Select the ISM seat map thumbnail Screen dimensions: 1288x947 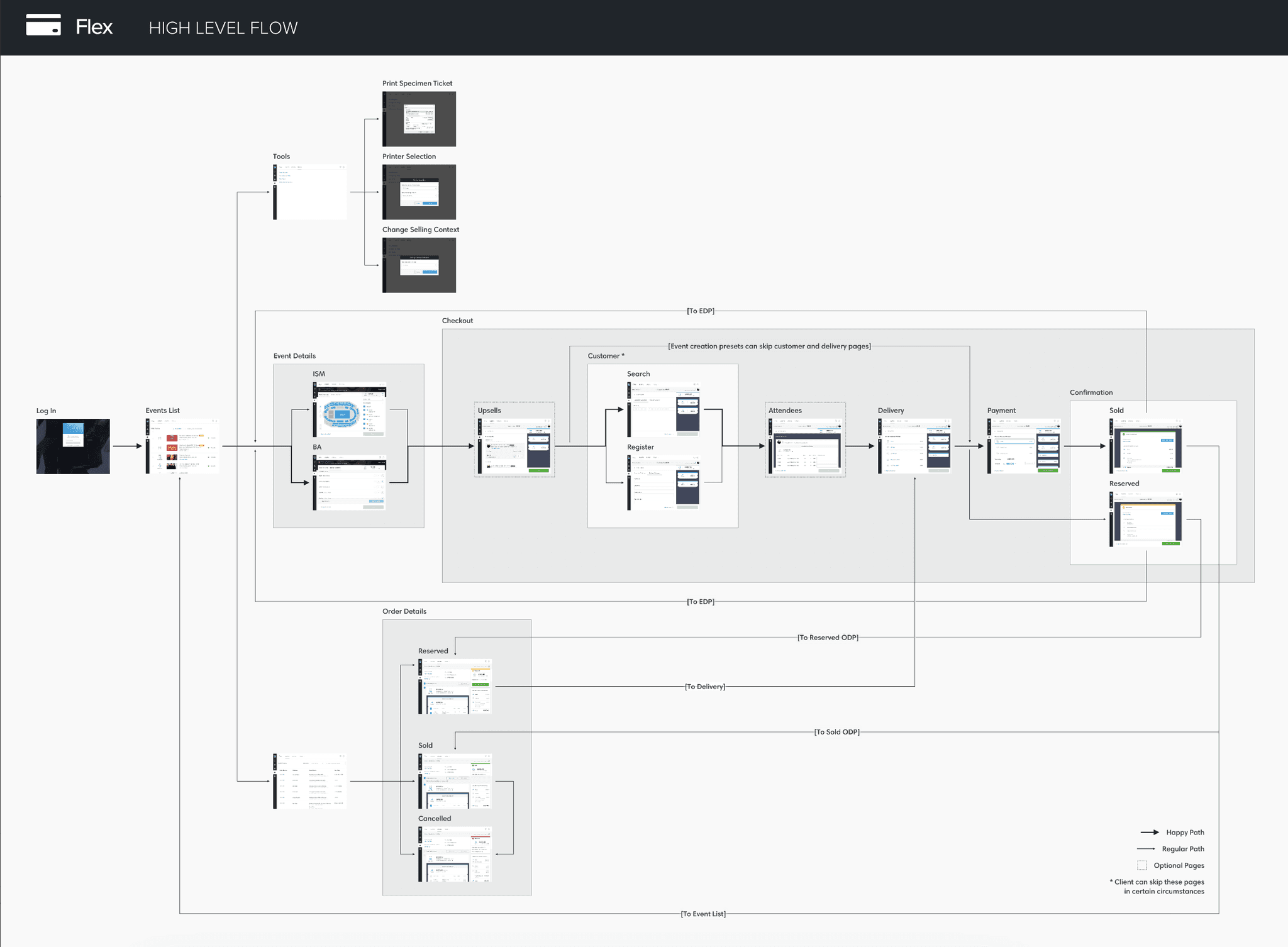click(349, 409)
